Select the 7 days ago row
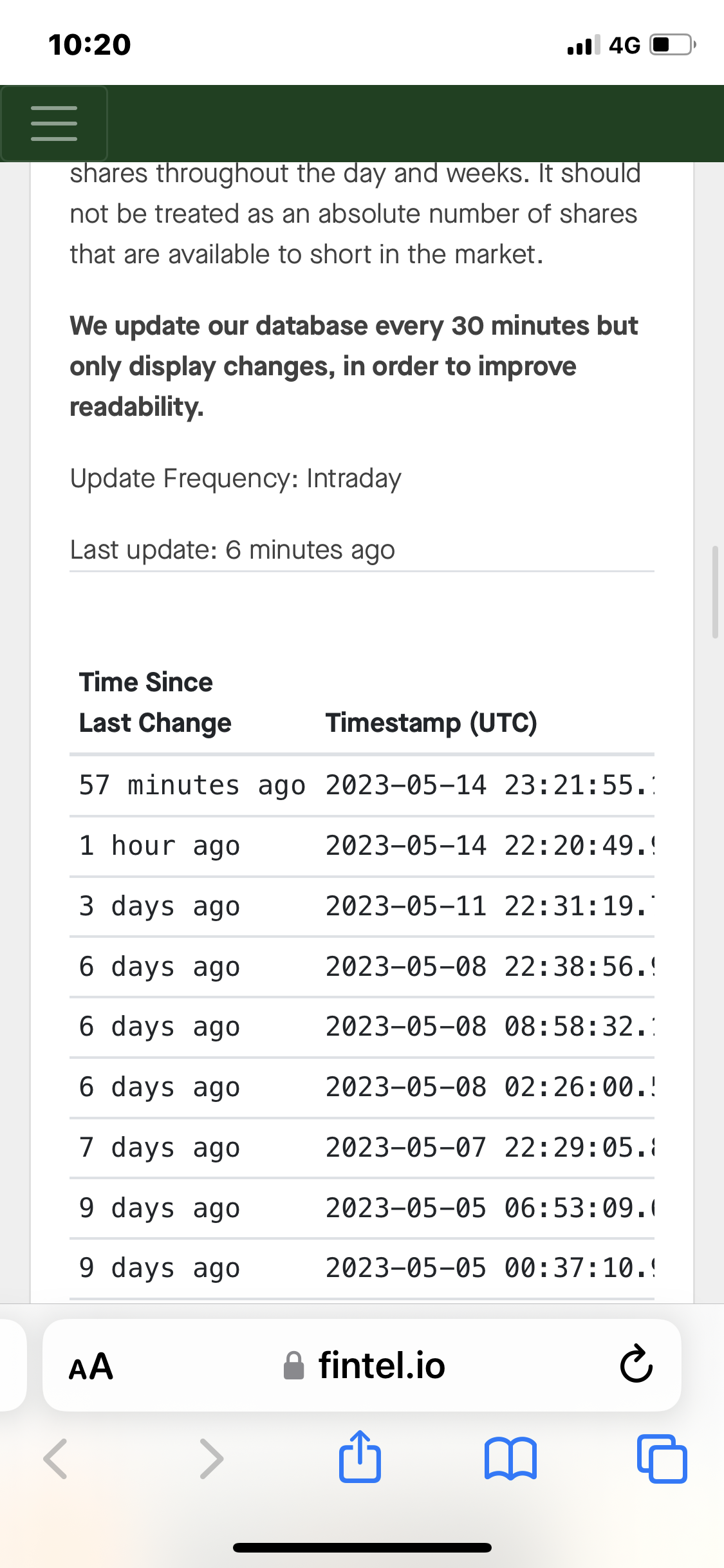 160,1148
